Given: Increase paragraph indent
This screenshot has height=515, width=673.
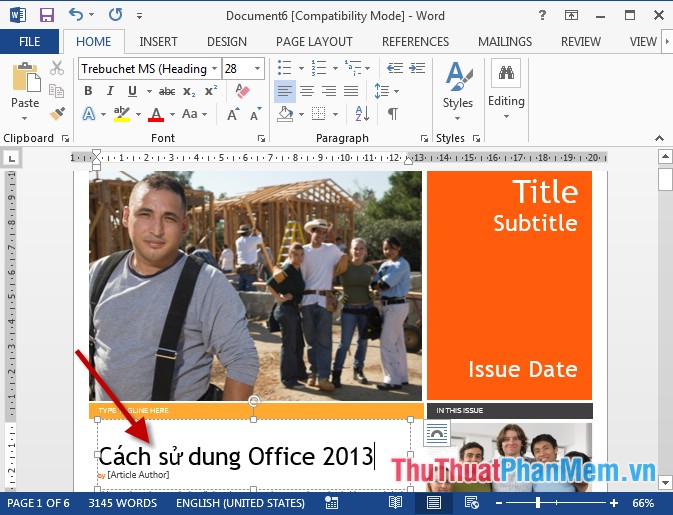Looking at the screenshot, I should tap(417, 68).
